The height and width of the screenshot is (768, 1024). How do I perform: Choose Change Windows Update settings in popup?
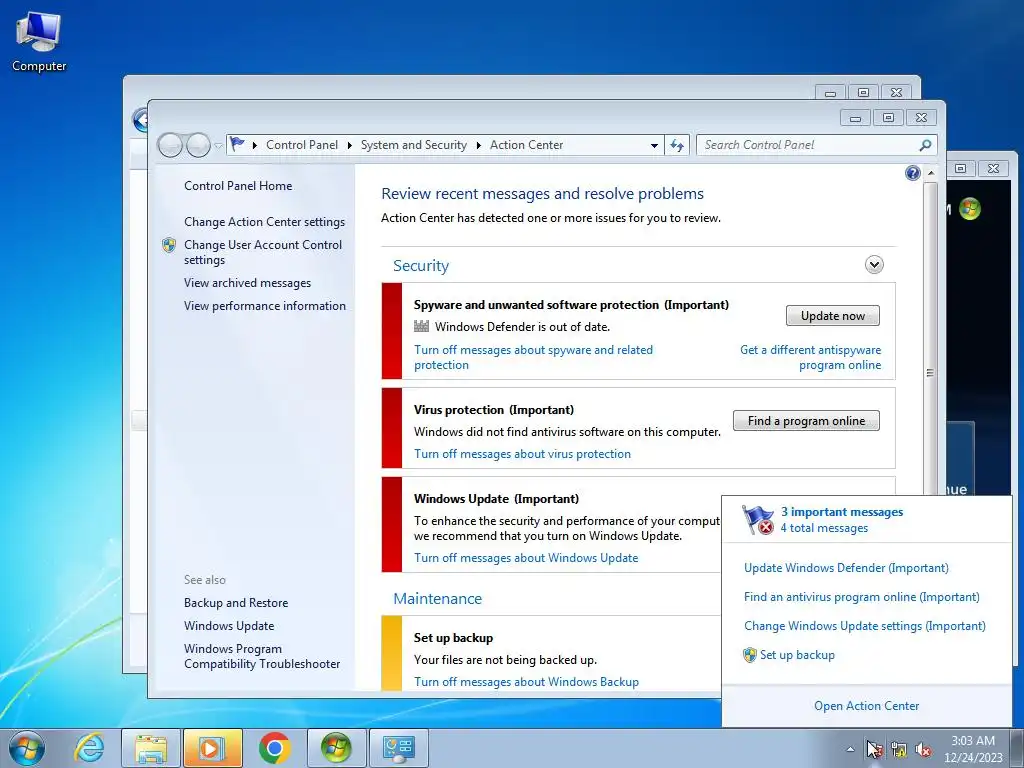(x=865, y=626)
